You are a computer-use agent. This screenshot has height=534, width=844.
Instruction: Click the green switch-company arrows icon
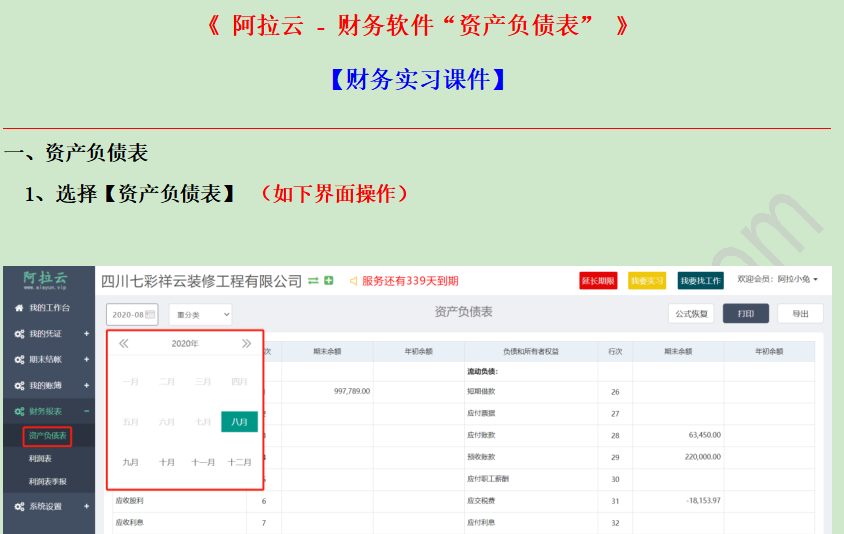point(313,281)
